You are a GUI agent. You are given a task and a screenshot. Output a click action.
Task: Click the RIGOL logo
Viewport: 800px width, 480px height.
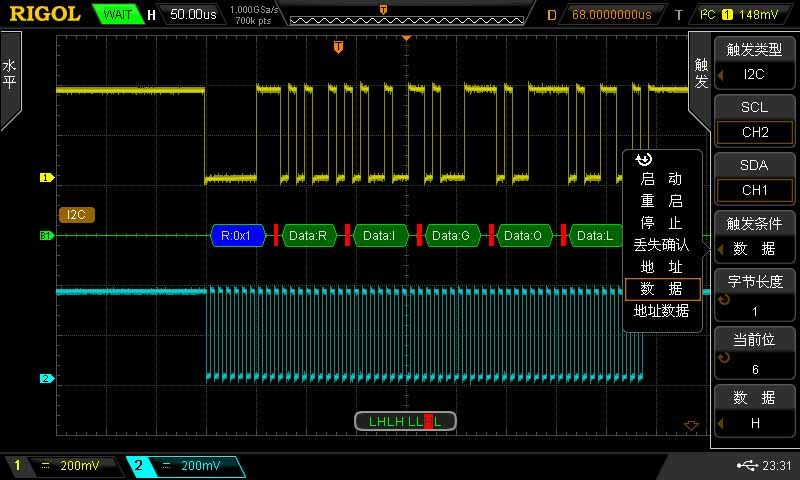[x=42, y=14]
